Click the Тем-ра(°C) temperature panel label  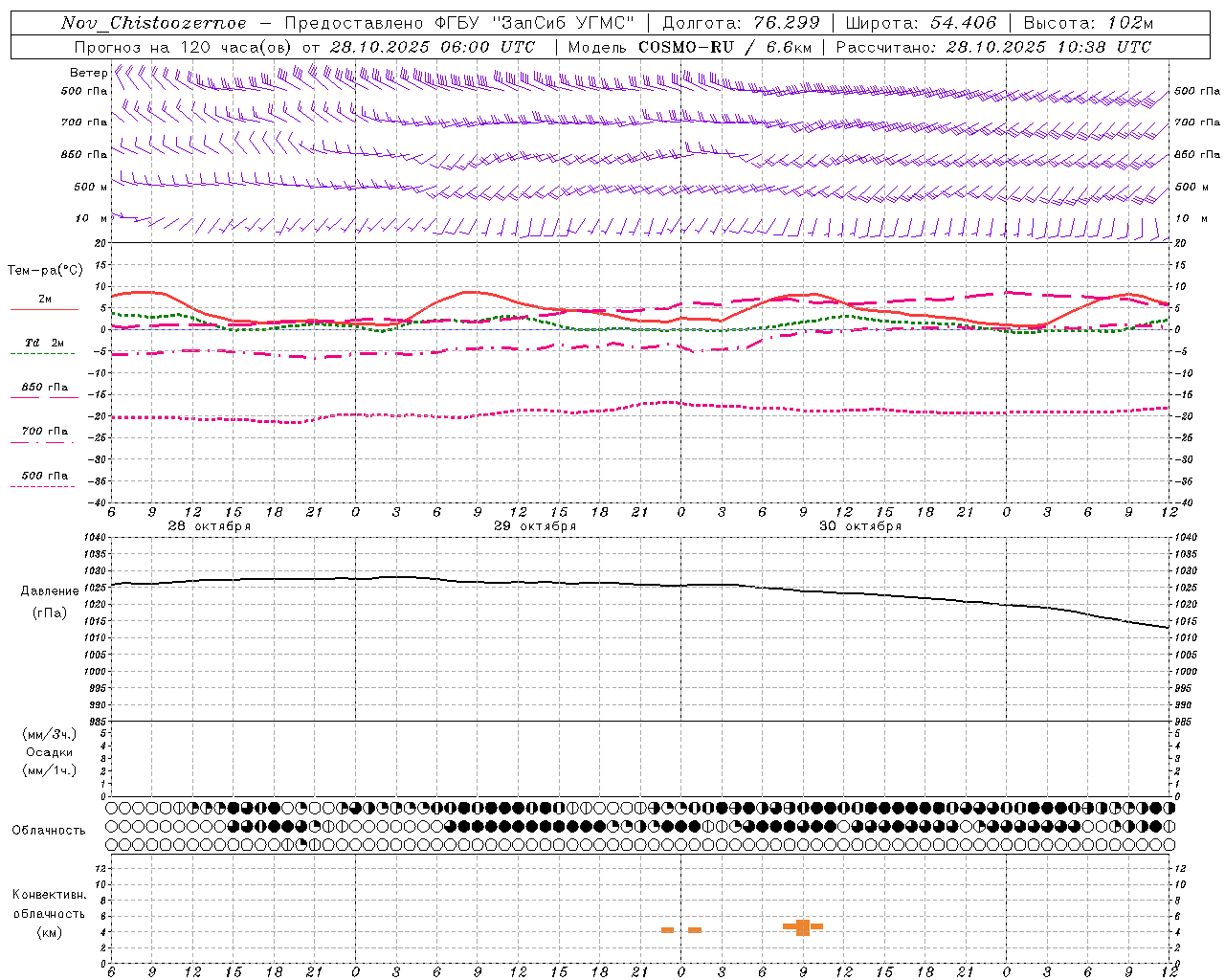[45, 271]
